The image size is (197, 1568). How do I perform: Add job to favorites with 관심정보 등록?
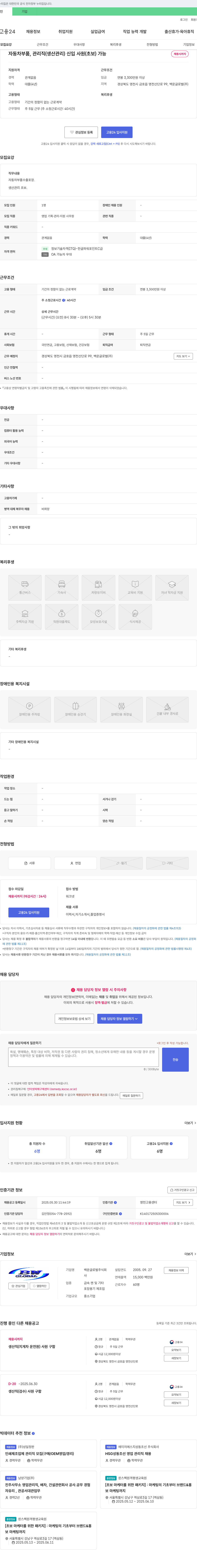(81, 132)
